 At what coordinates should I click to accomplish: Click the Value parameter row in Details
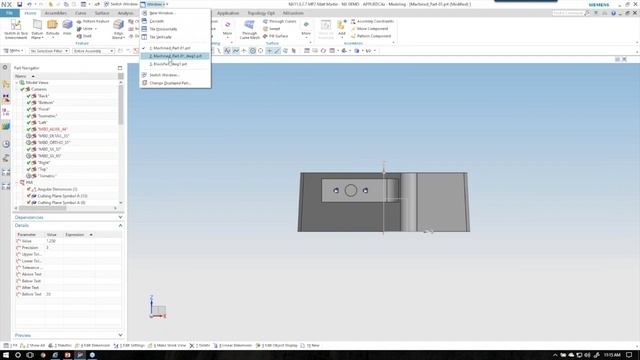coord(68,241)
